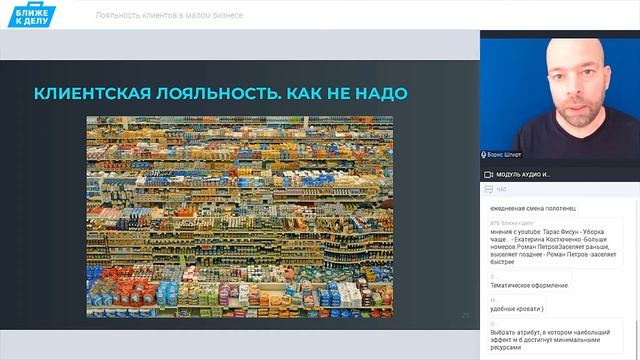640x360 pixels.
Task: Click the chat icon in the ЧАТ header
Action: point(489,189)
